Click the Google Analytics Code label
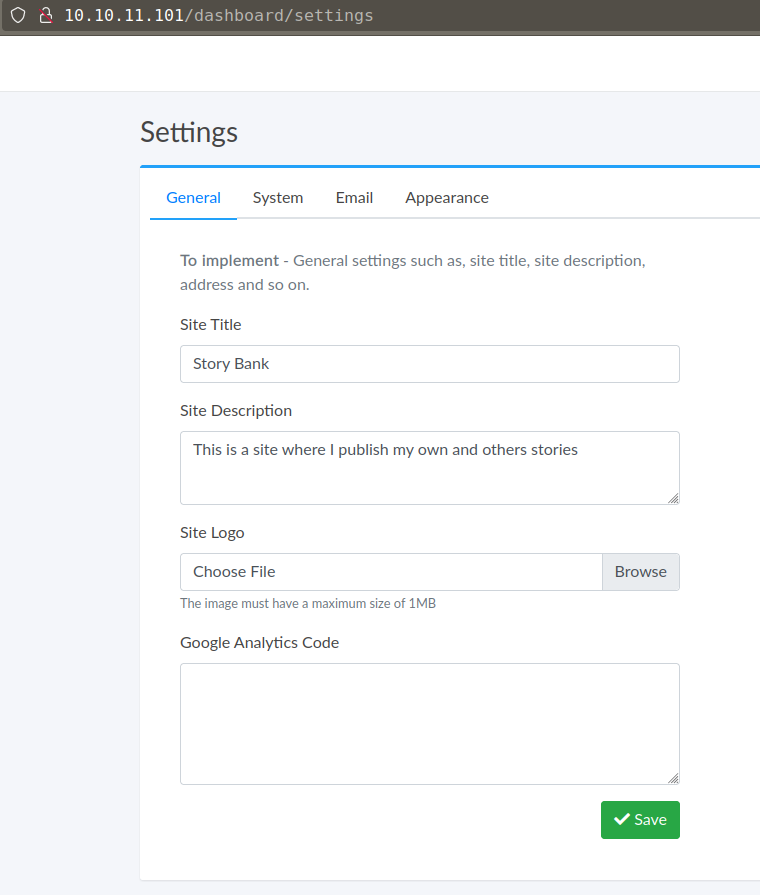760x895 pixels. click(259, 643)
